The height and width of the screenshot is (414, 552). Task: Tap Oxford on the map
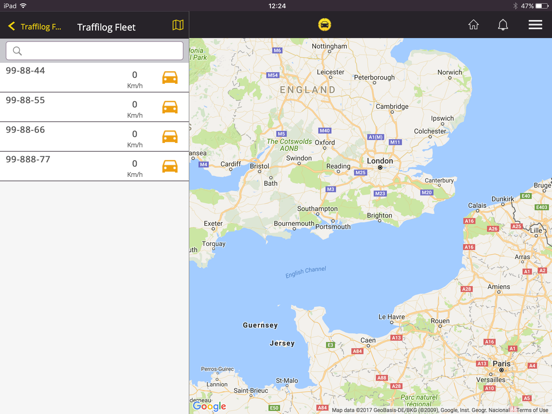point(325,143)
